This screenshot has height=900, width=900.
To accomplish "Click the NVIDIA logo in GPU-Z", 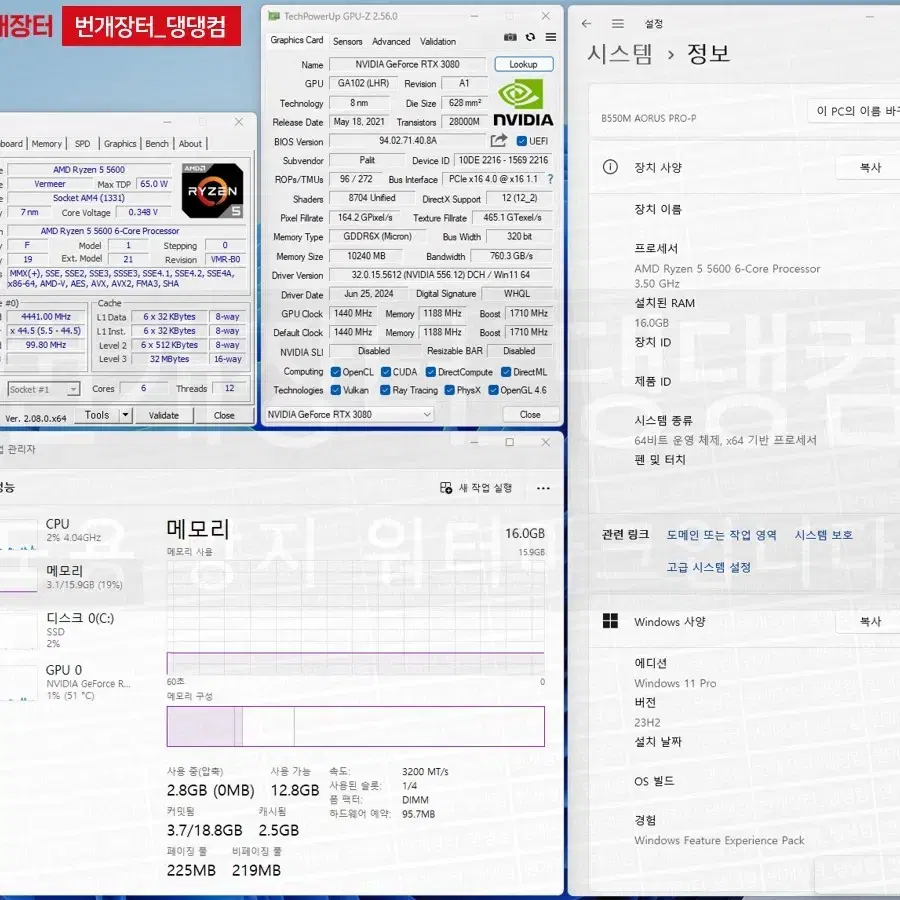I will [523, 103].
